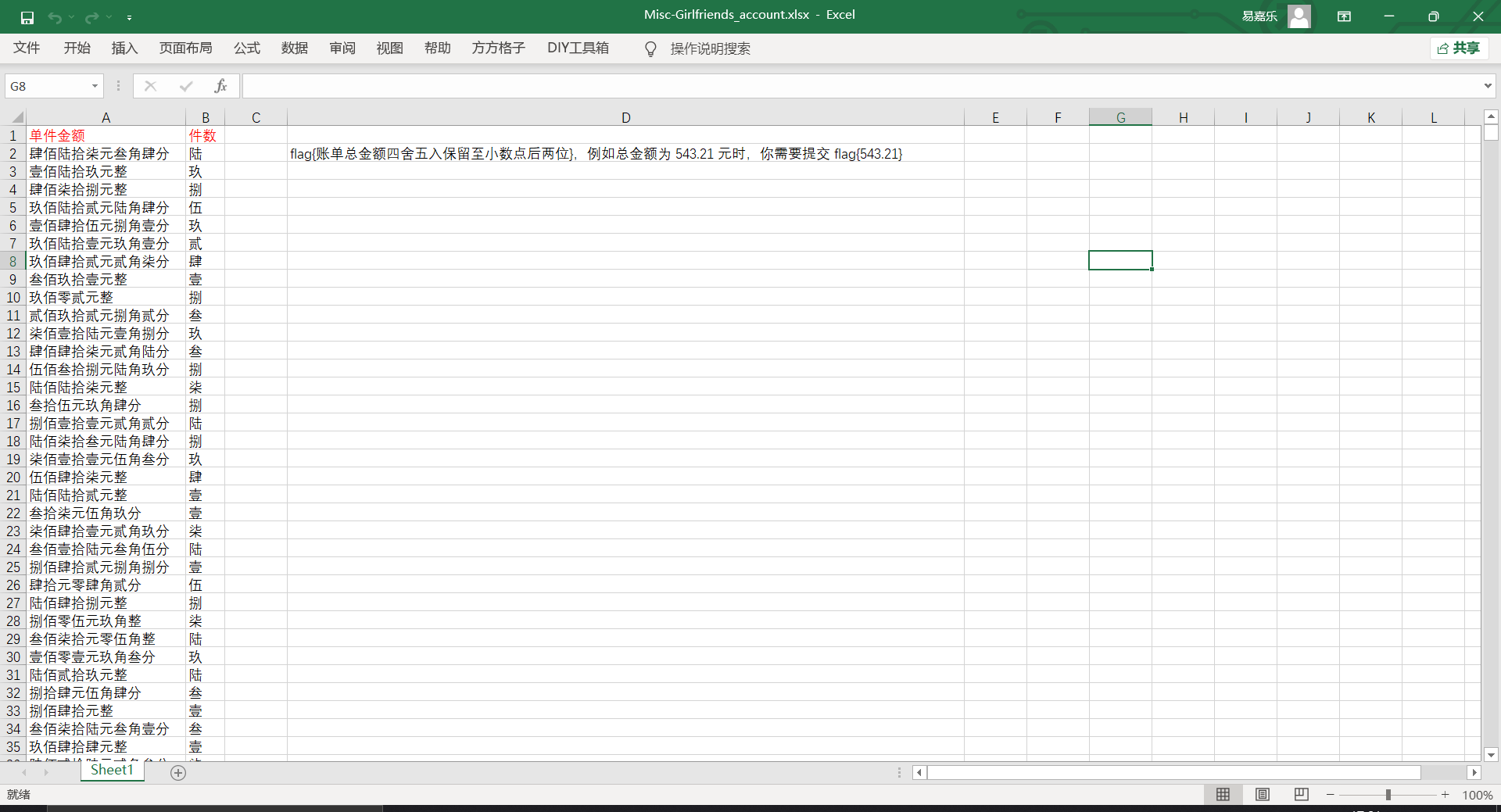This screenshot has height=812, width=1501.
Task: Click the zoom out minus icon
Action: pyautogui.click(x=1330, y=794)
